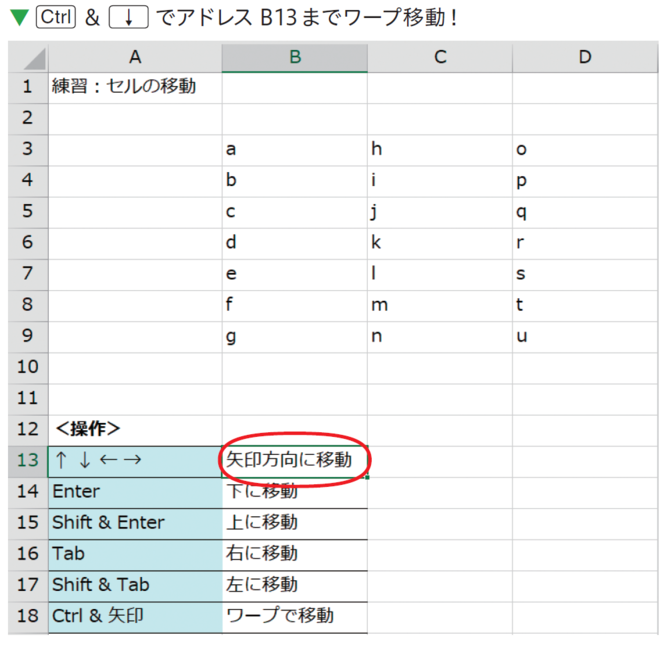Screen dimensions: 670x647
Task: Click the Tab cell in row 16
Action: coord(135,555)
